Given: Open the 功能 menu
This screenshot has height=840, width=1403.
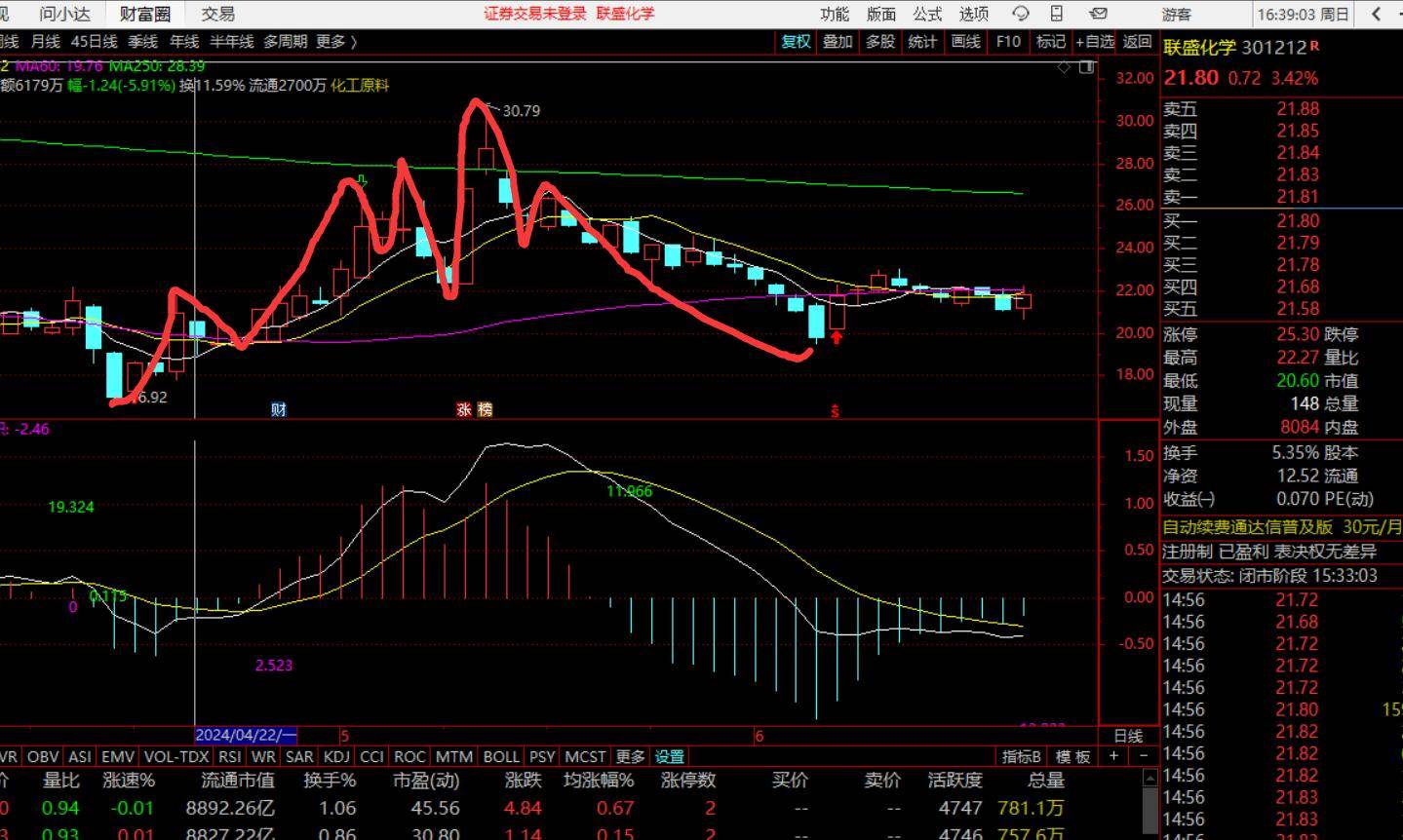Looking at the screenshot, I should pyautogui.click(x=835, y=14).
